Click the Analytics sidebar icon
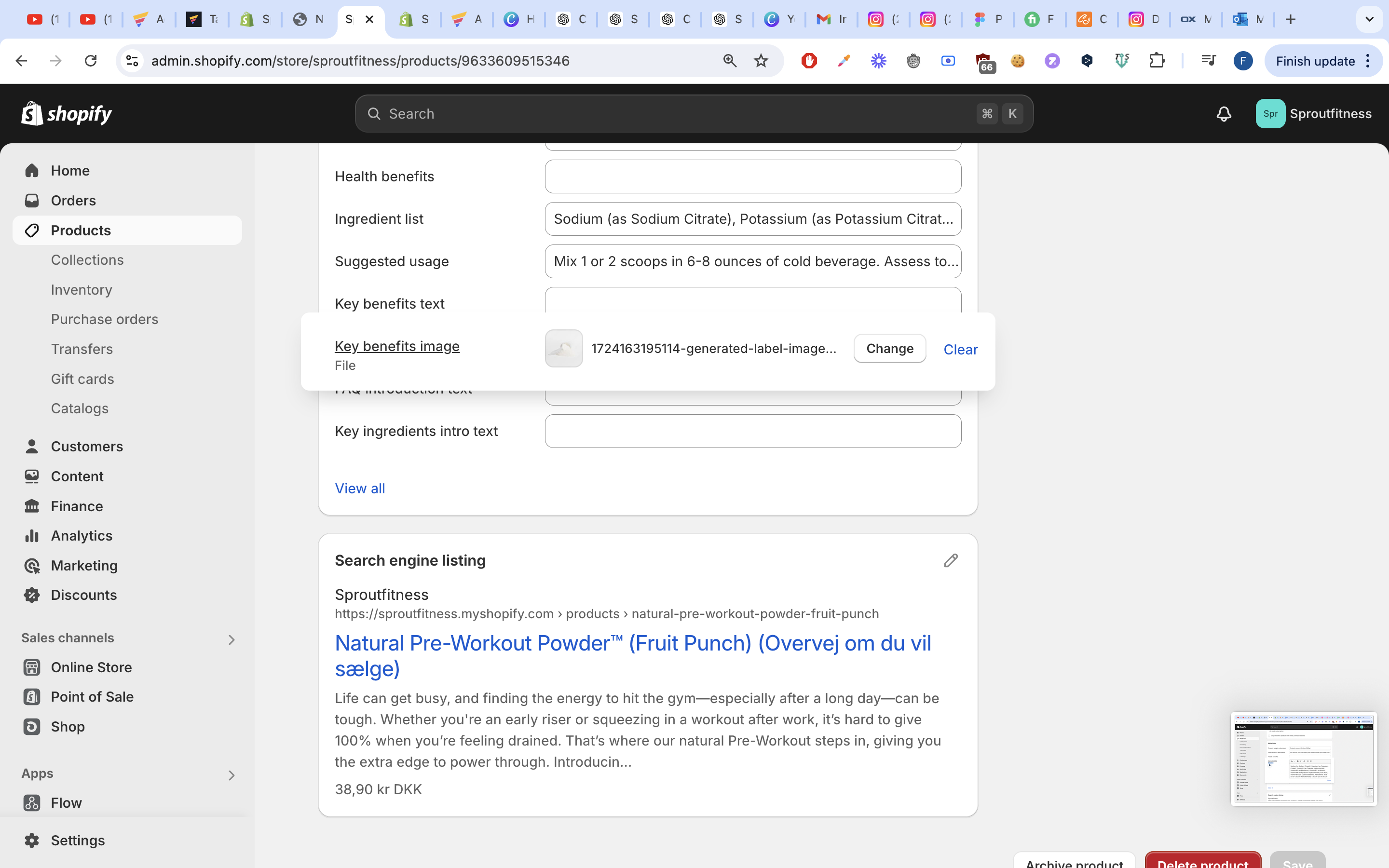This screenshot has height=868, width=1389. (x=32, y=536)
